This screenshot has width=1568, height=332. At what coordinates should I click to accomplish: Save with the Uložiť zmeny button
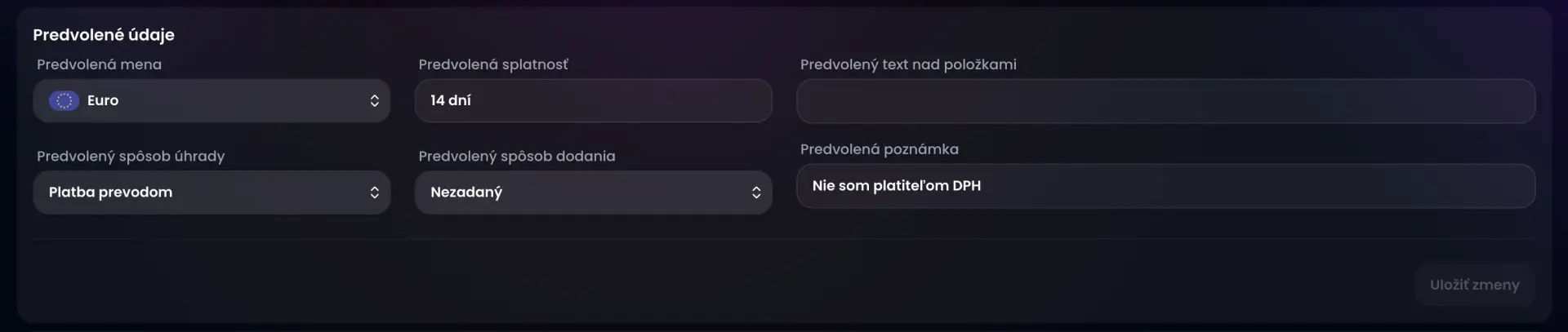click(x=1474, y=285)
